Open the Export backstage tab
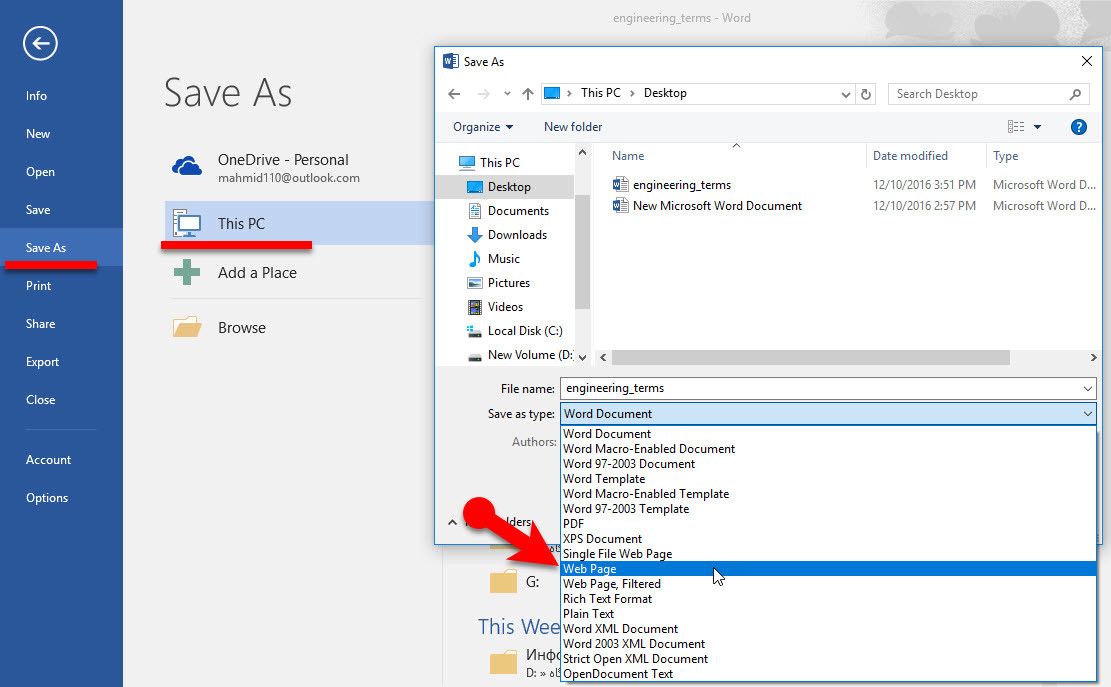 point(43,362)
